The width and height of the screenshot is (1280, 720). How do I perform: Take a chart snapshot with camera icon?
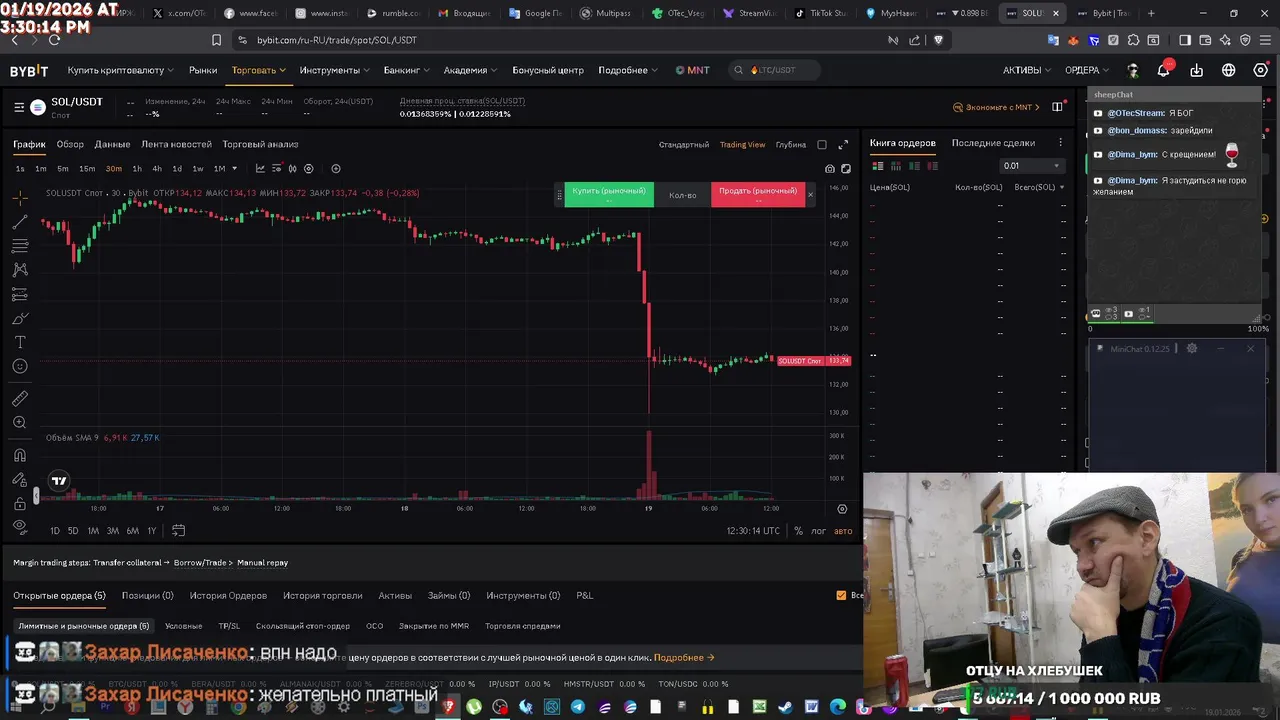[830, 168]
